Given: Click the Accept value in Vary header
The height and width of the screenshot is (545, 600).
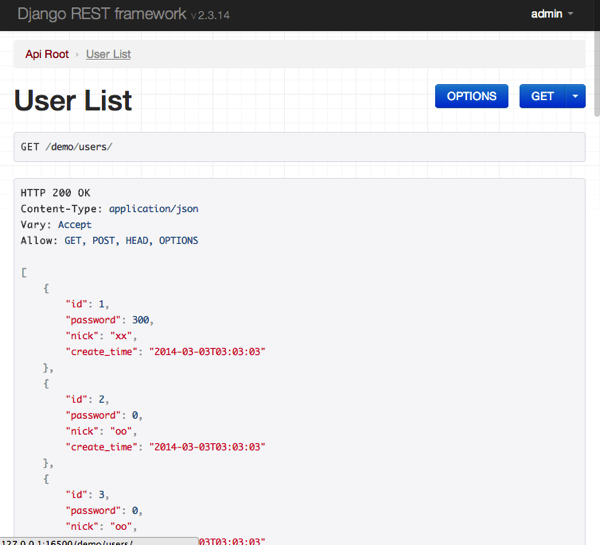Looking at the screenshot, I should click(x=75, y=225).
